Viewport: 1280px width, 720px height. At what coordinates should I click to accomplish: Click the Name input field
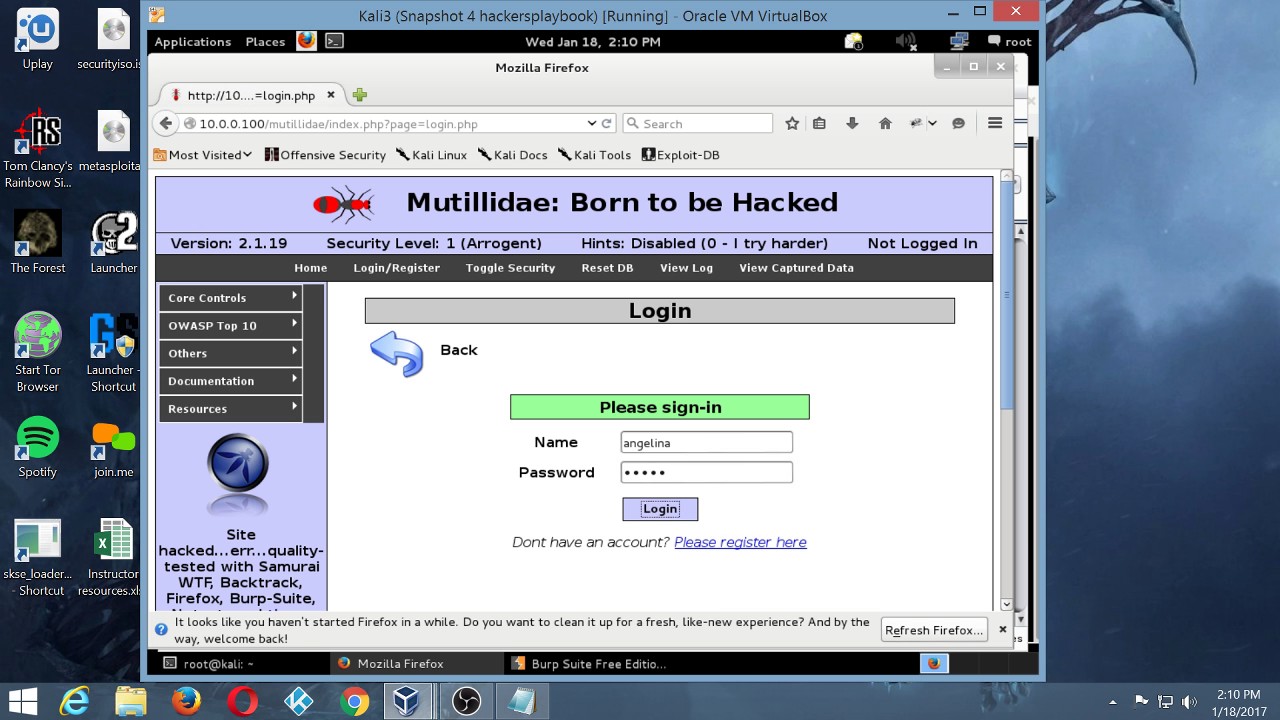click(706, 442)
